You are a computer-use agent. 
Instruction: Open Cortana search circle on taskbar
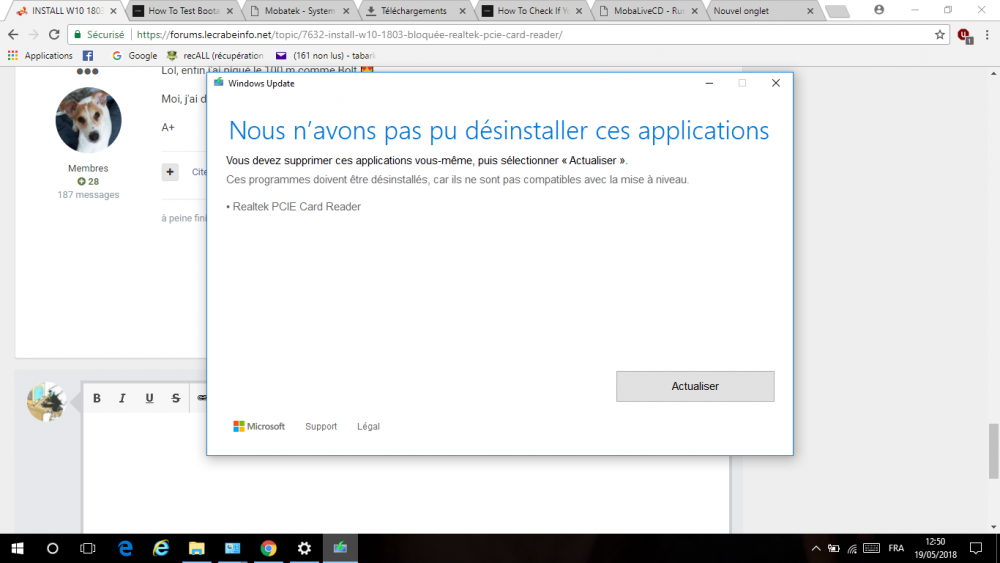(x=52, y=548)
